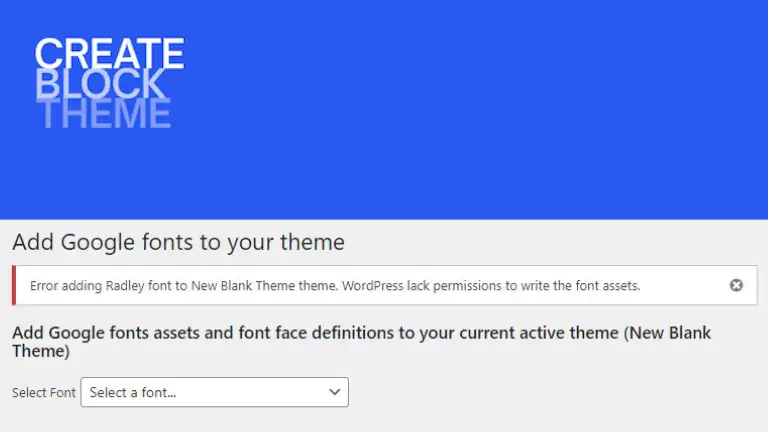
Task: Click the Select Font label
Action: [x=44, y=392]
